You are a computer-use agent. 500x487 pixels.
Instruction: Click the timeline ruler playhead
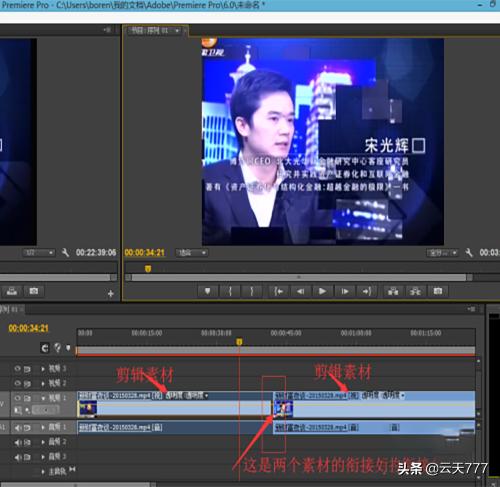(x=239, y=342)
